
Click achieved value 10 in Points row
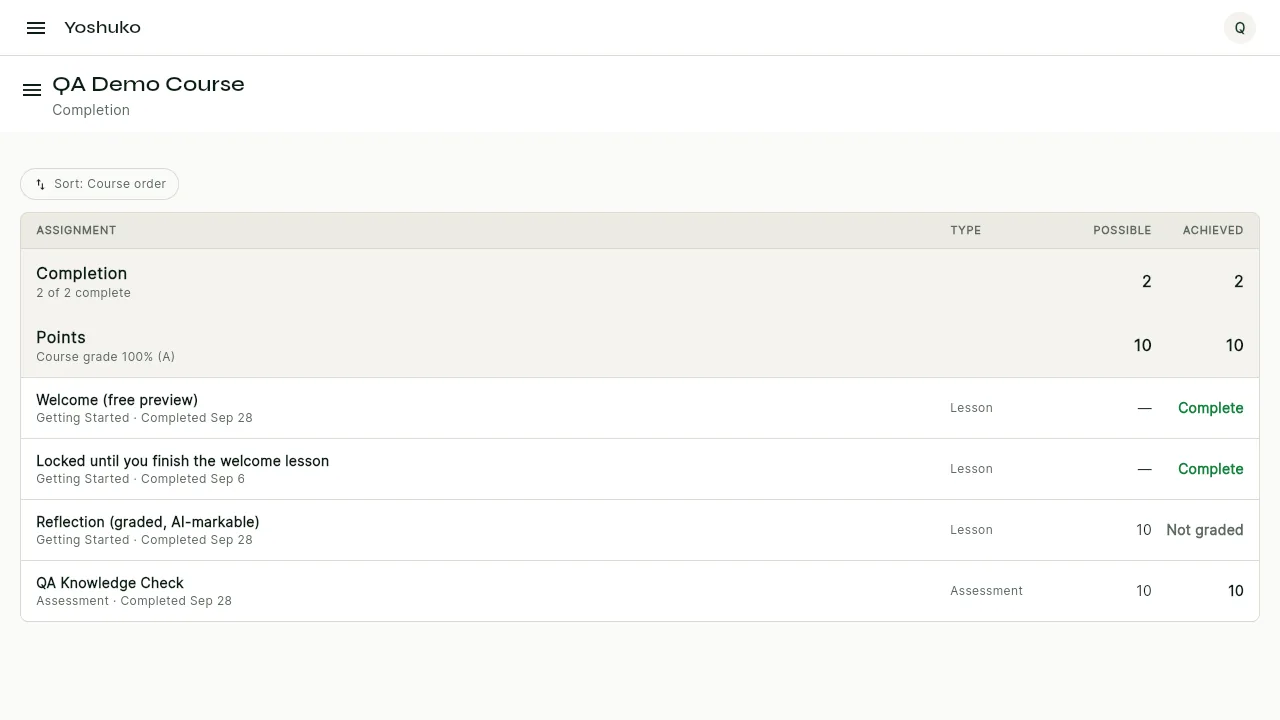[1235, 345]
